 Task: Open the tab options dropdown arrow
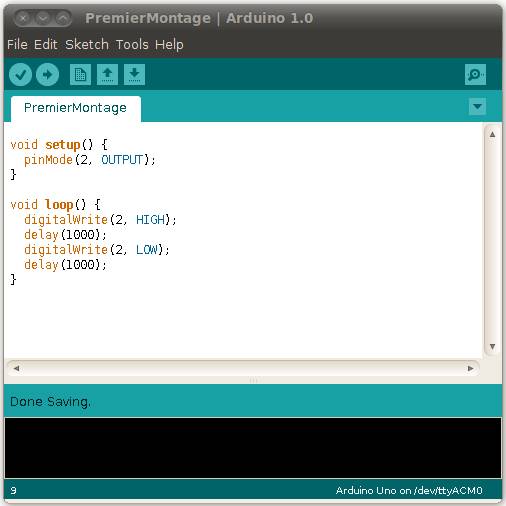click(477, 107)
